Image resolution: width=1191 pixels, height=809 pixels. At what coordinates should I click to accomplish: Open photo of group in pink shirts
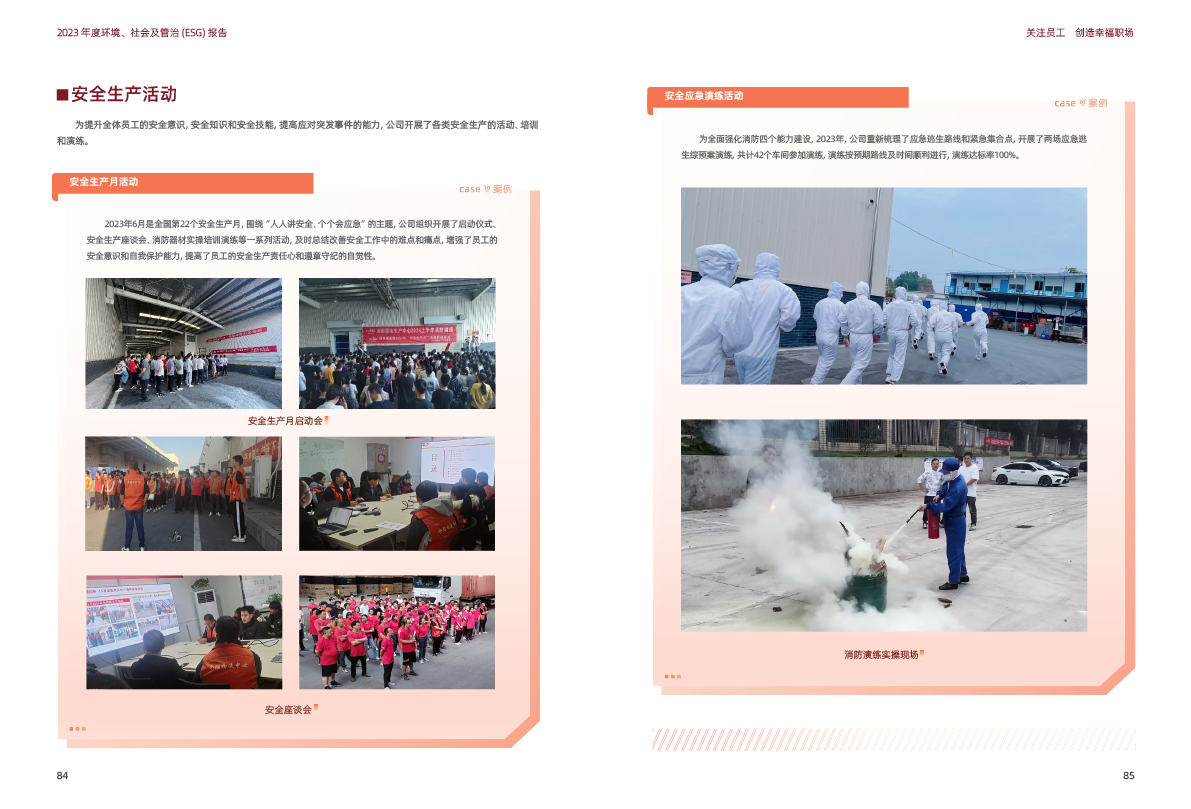[x=396, y=632]
